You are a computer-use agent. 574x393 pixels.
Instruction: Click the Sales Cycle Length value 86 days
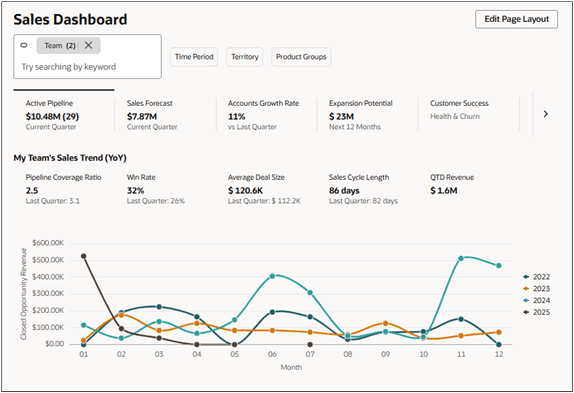coord(344,191)
